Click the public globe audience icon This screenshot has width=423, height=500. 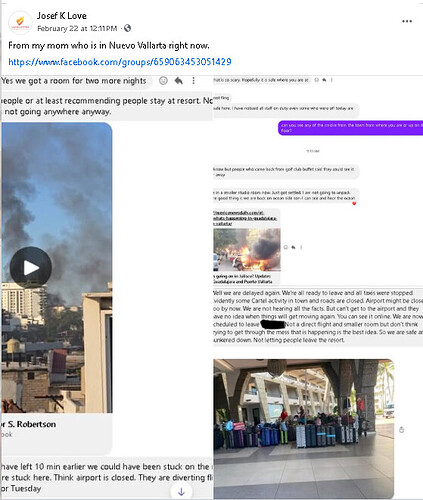click(127, 28)
